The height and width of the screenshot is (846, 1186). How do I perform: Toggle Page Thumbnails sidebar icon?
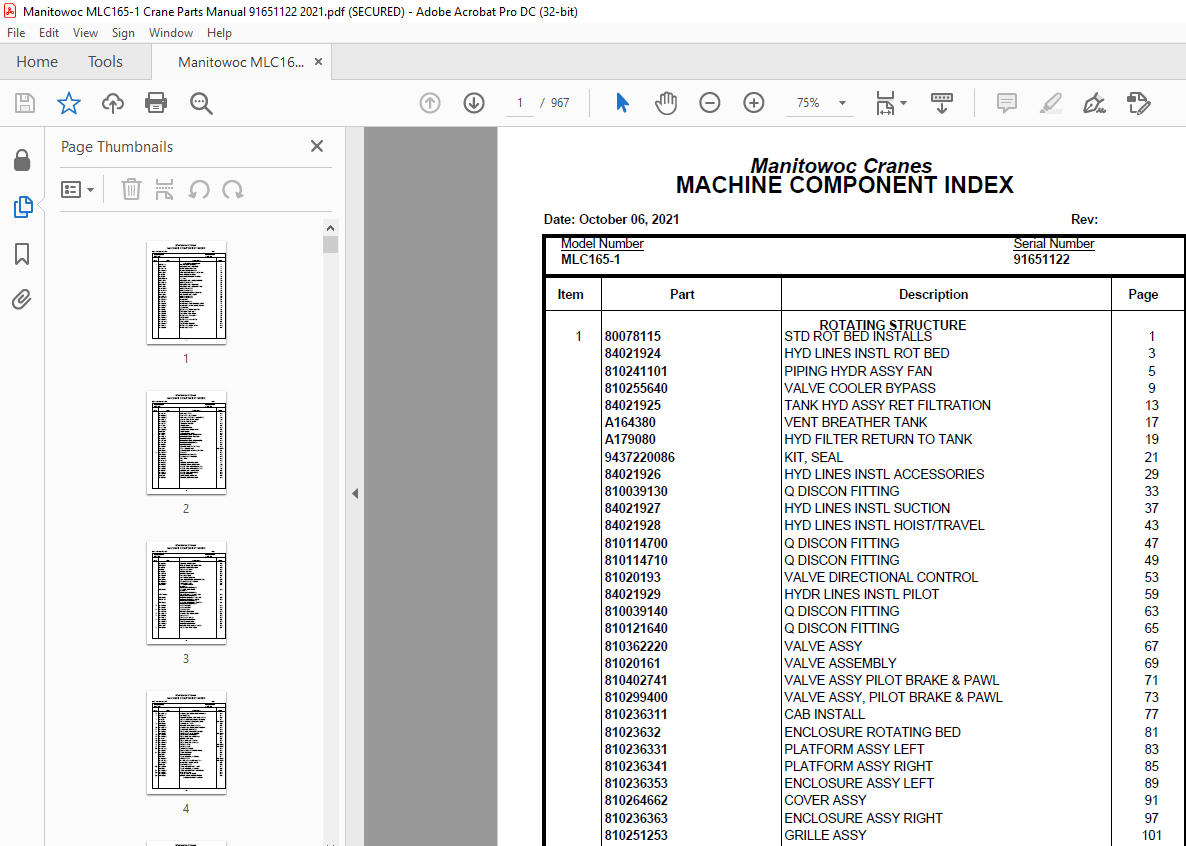pyautogui.click(x=23, y=207)
